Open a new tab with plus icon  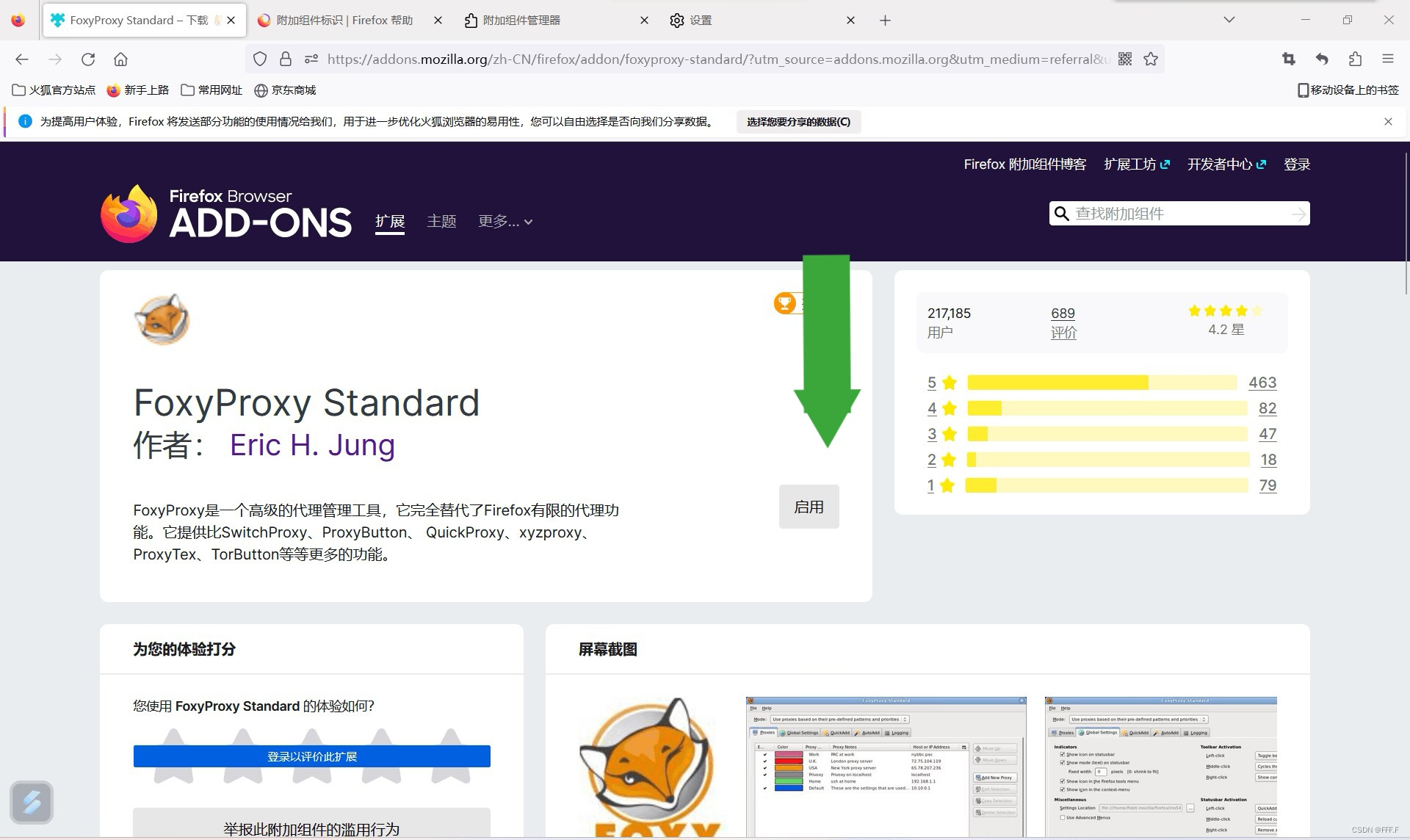885,21
